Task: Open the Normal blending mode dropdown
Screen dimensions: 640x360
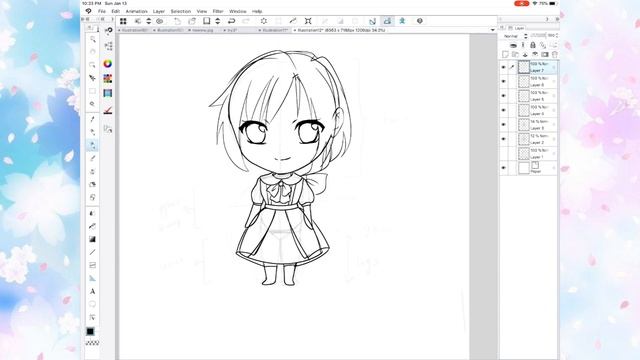Action: pos(513,36)
